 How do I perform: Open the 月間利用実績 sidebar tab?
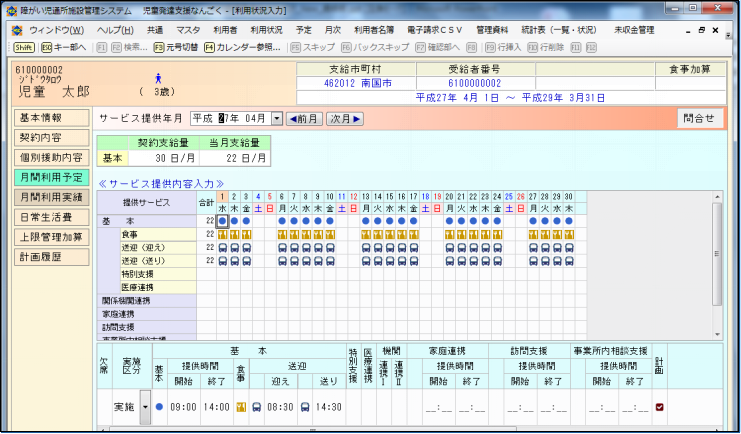tap(51, 197)
